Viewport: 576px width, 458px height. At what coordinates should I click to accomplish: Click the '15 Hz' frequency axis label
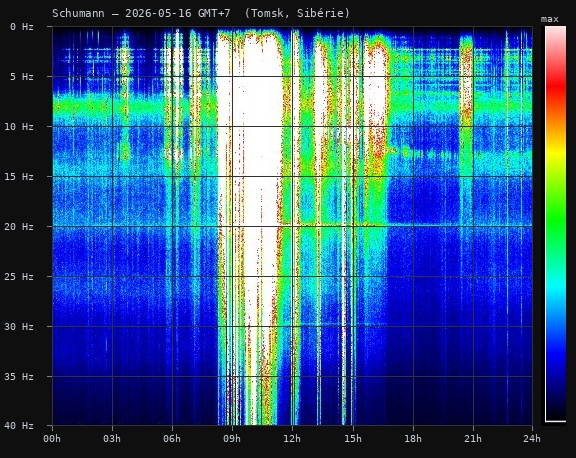[x=19, y=177]
